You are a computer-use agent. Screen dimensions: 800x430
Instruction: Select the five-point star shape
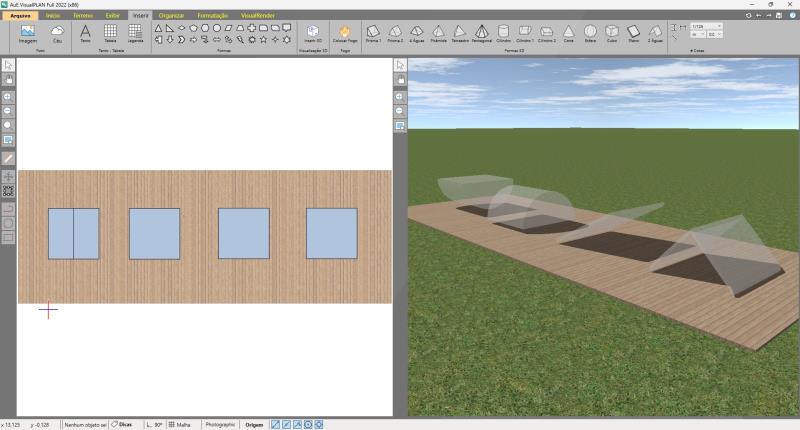tap(263, 39)
